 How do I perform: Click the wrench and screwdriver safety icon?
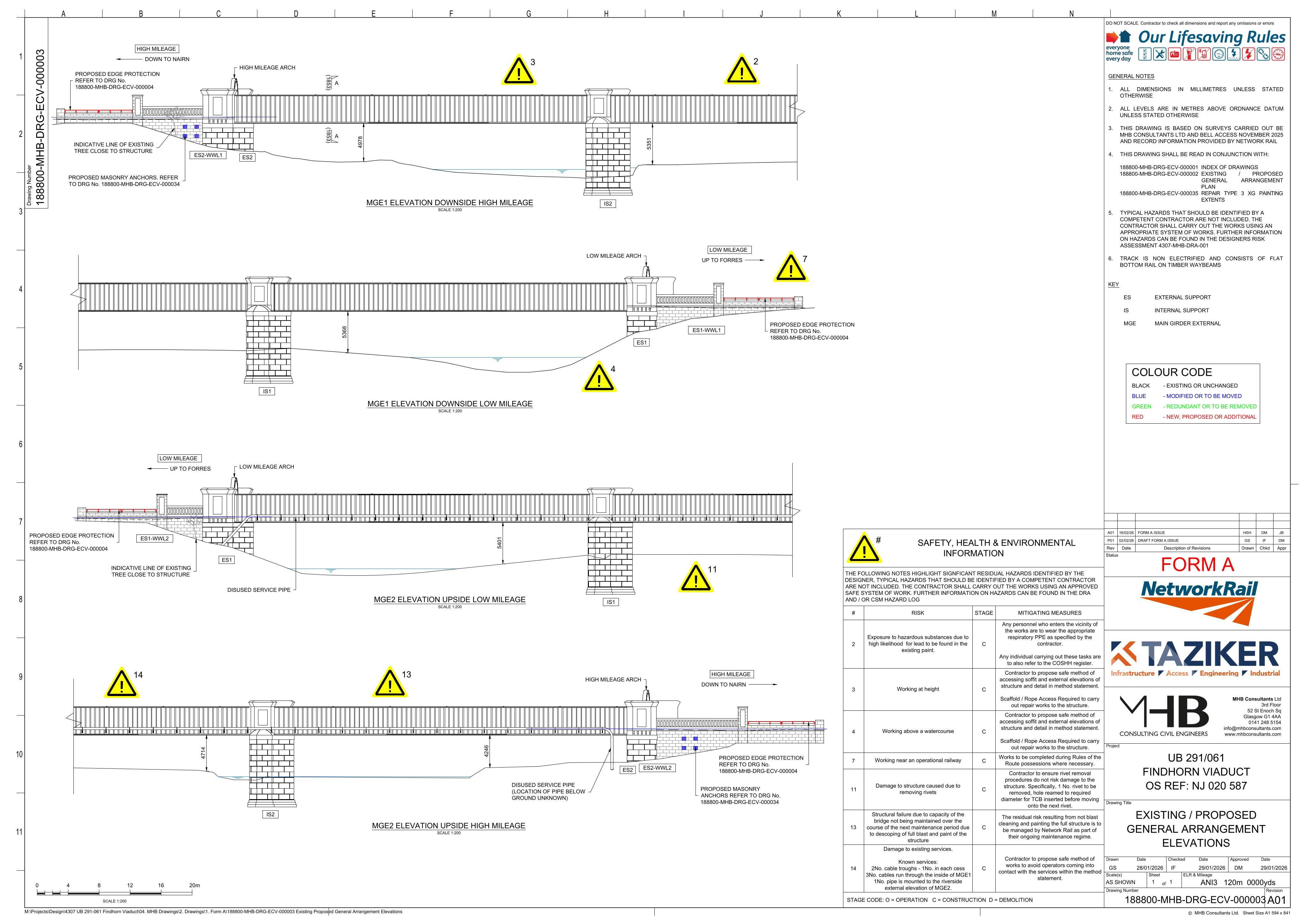(x=1160, y=54)
